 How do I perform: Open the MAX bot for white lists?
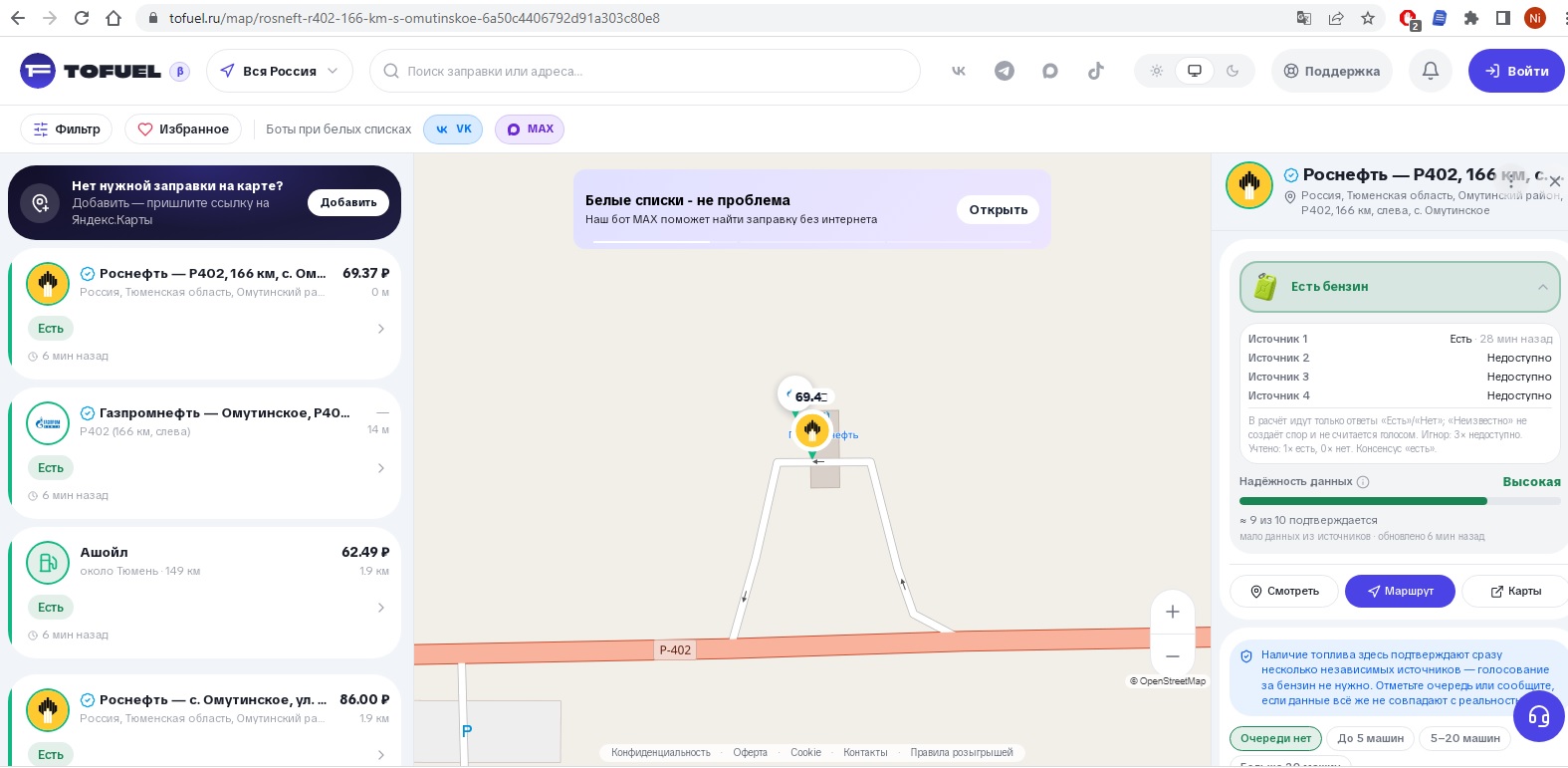(x=530, y=129)
